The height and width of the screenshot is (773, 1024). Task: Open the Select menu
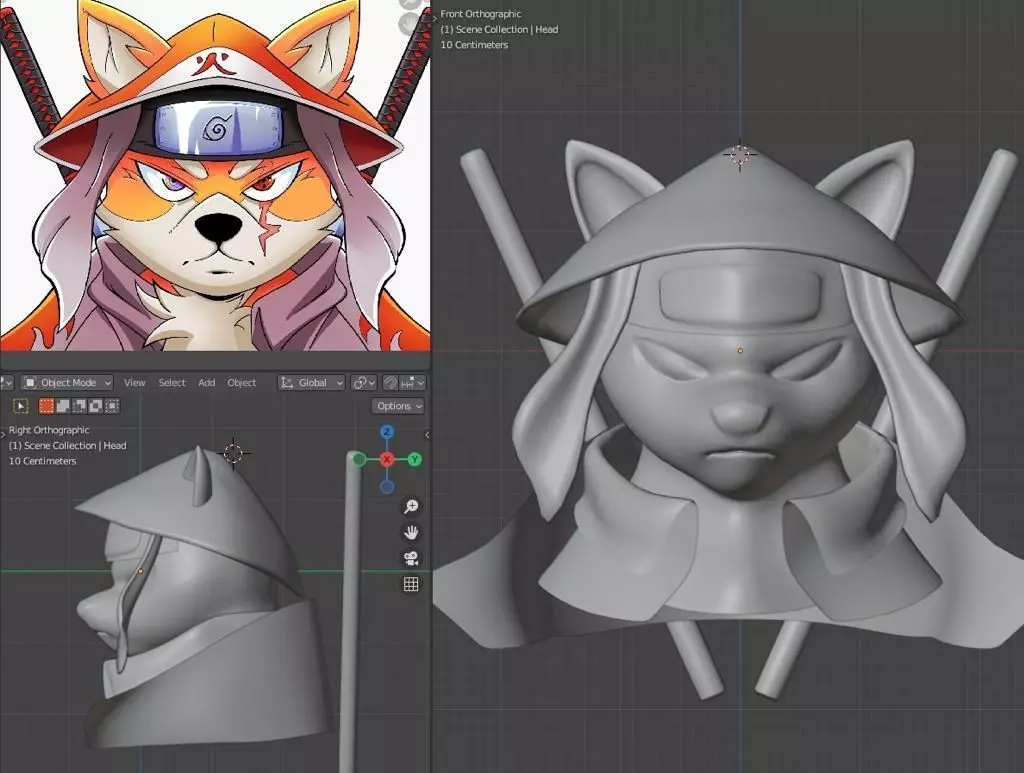[x=172, y=383]
